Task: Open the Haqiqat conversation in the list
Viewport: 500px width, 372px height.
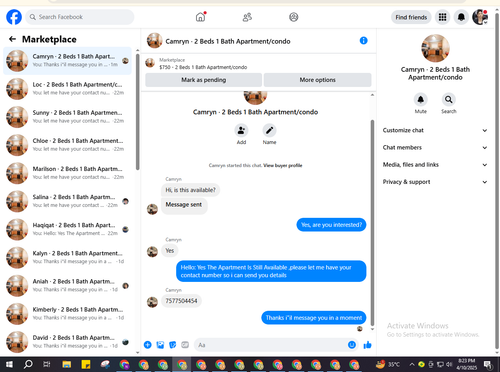Action: (x=68, y=229)
